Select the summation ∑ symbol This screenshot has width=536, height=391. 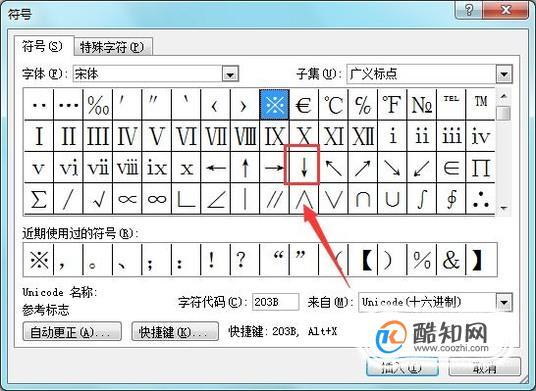click(39, 199)
